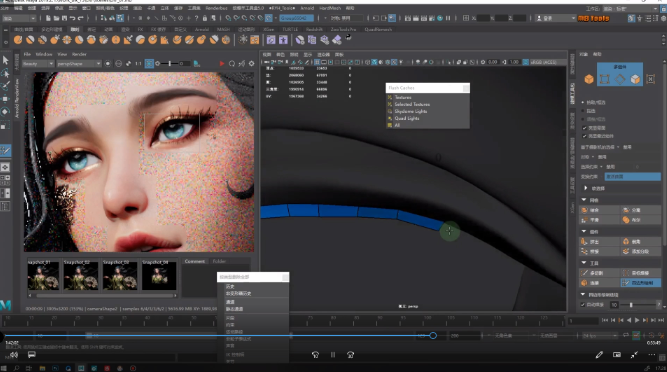Open the File menu in render view
The image size is (667, 372).
[27, 54]
